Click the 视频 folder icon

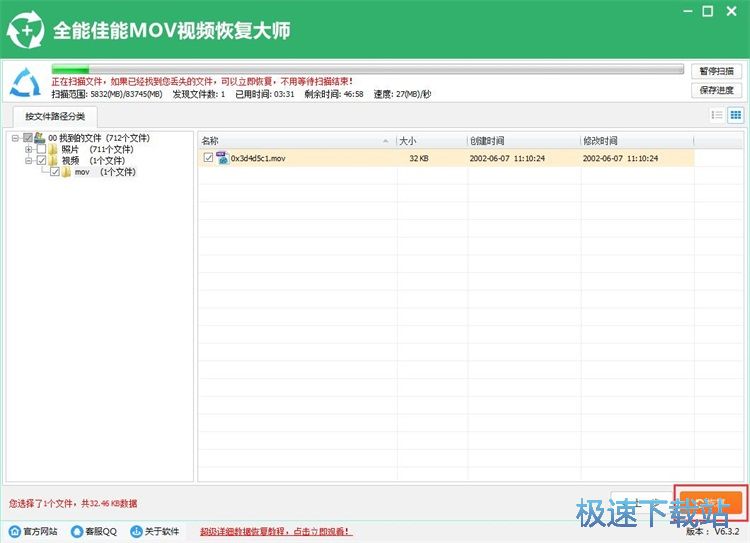53,160
